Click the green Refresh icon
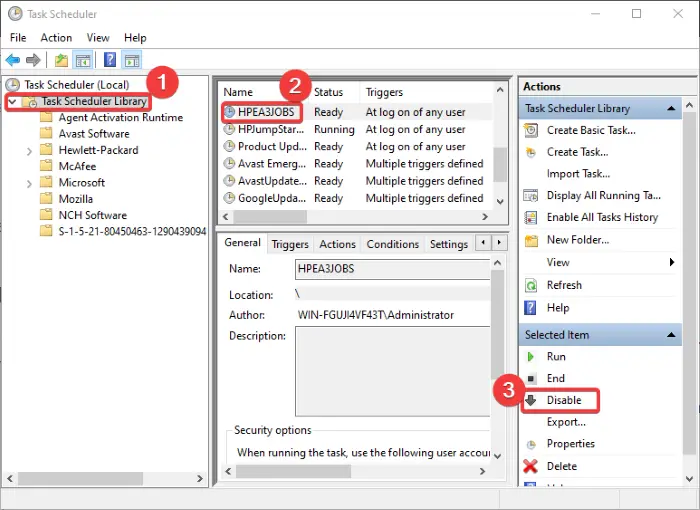Screen dimensions: 700x510 tap(531, 285)
